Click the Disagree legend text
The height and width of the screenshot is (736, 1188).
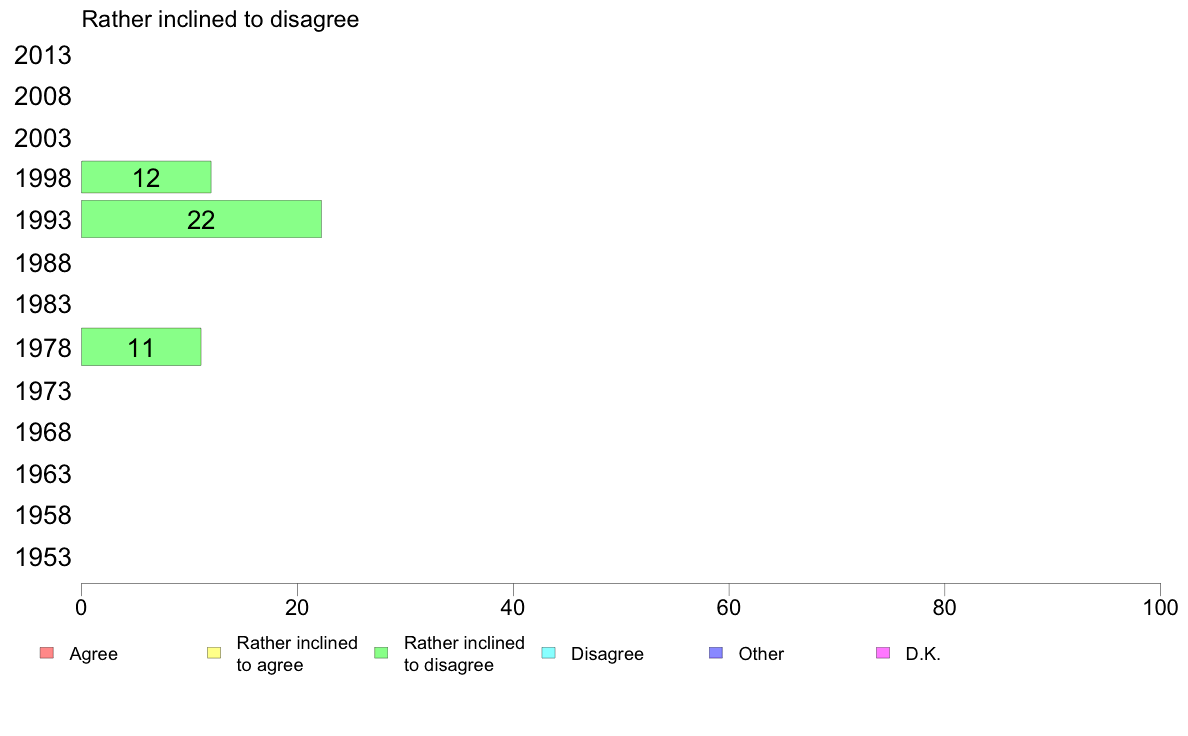(x=607, y=654)
